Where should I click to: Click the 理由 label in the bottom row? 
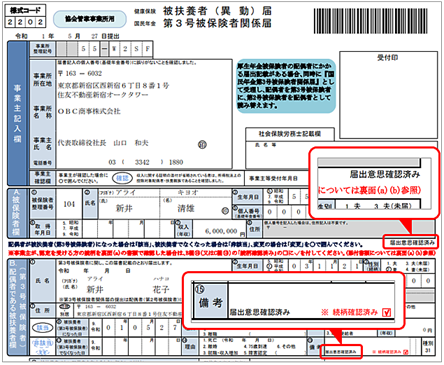190,346
